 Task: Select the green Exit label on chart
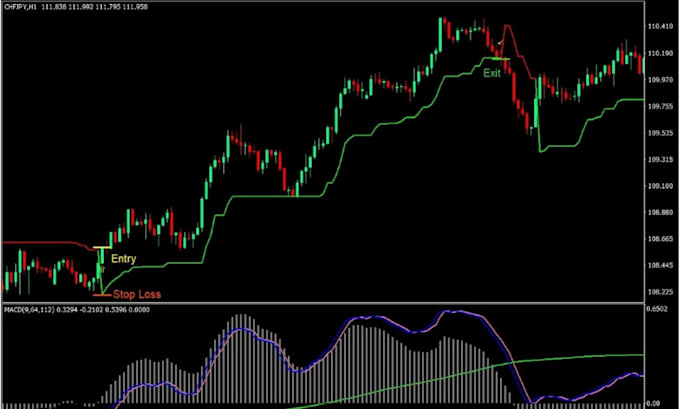tap(492, 73)
